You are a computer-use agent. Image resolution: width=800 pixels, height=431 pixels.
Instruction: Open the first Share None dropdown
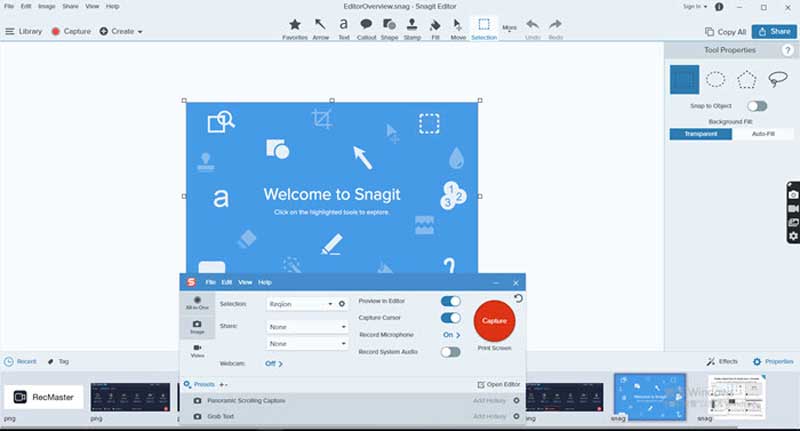pyautogui.click(x=306, y=327)
